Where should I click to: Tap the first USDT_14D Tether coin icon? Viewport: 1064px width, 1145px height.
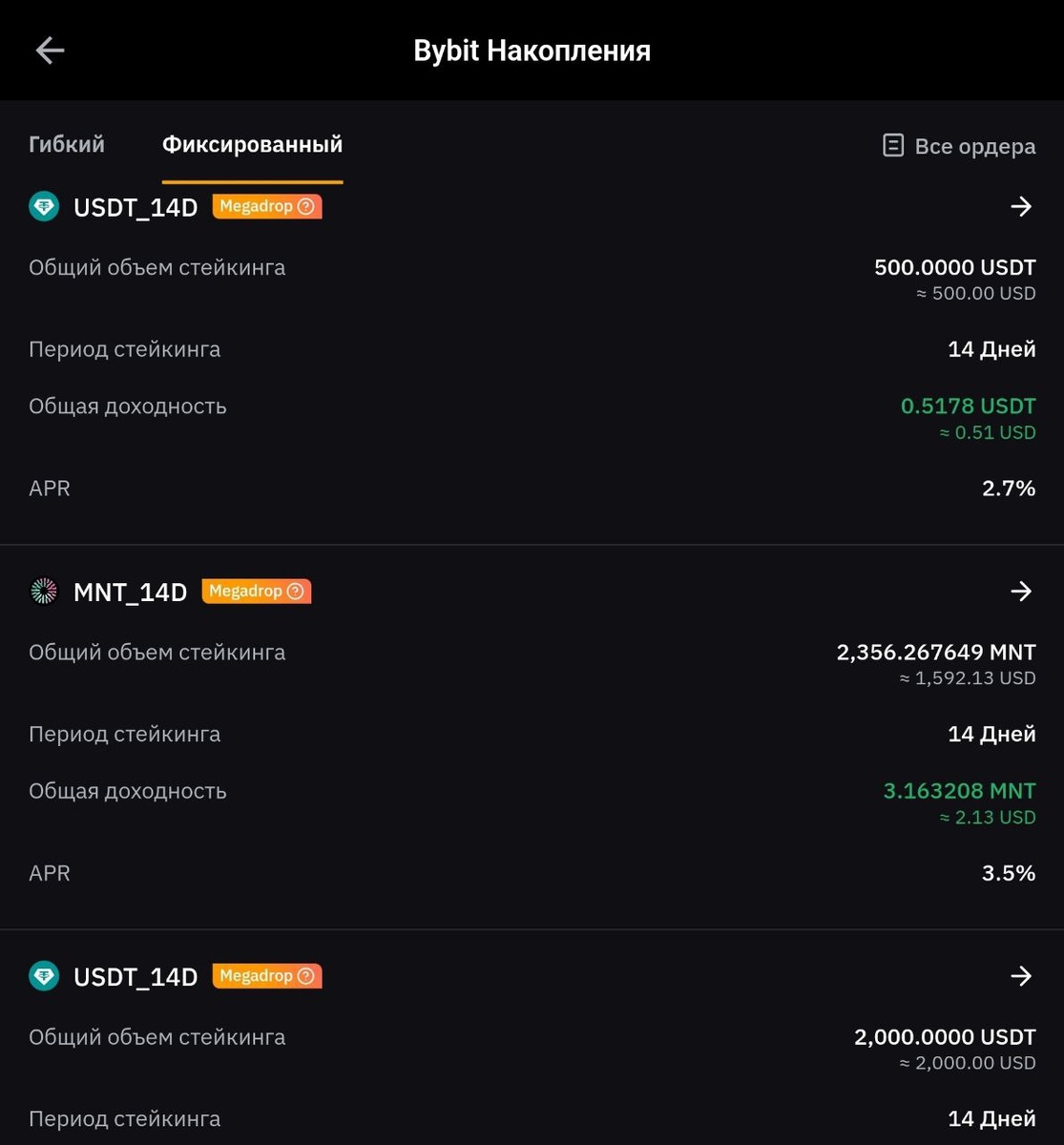coord(44,207)
